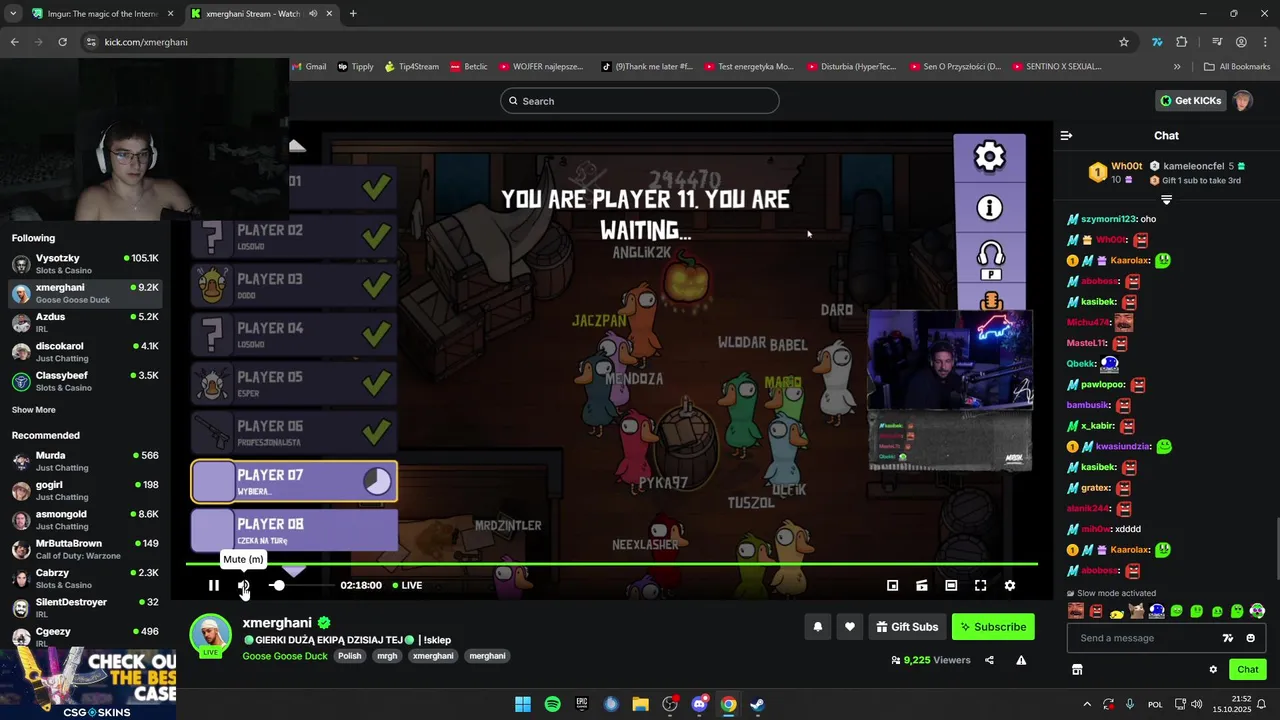This screenshot has width=1280, height=720.
Task: Open Vysotzky channel in Following
Action: tap(86, 264)
